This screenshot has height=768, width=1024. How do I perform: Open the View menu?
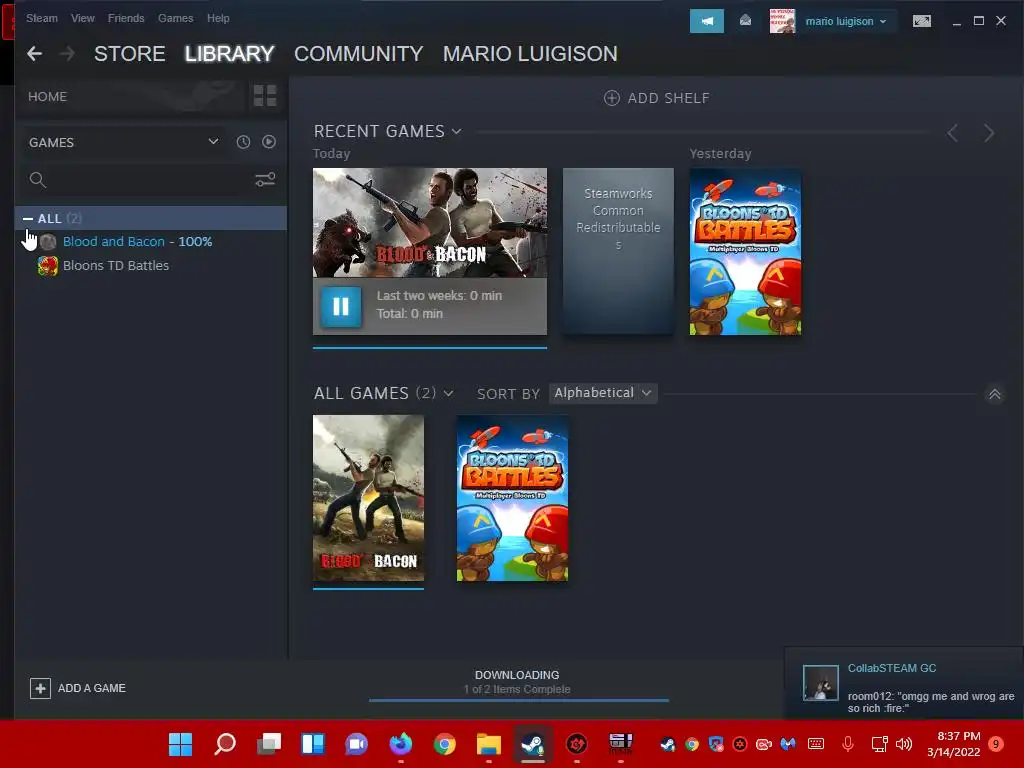(x=83, y=18)
